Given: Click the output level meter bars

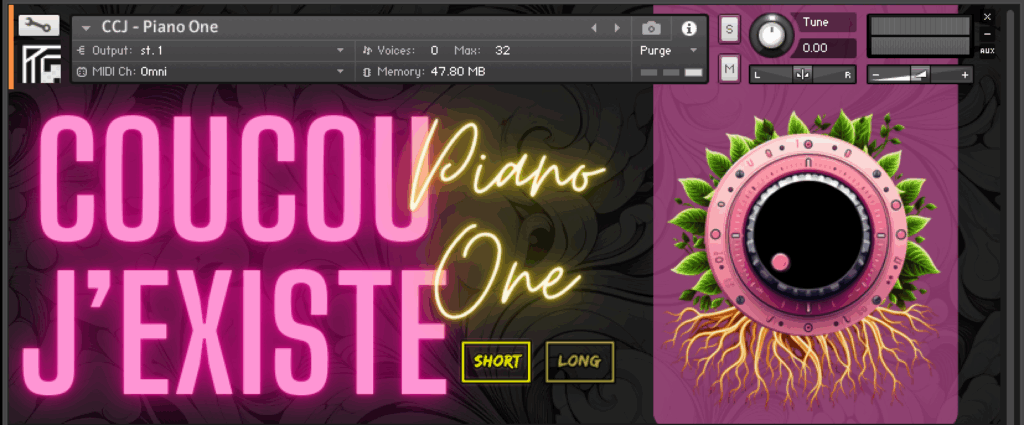Looking at the screenshot, I should 920,36.
